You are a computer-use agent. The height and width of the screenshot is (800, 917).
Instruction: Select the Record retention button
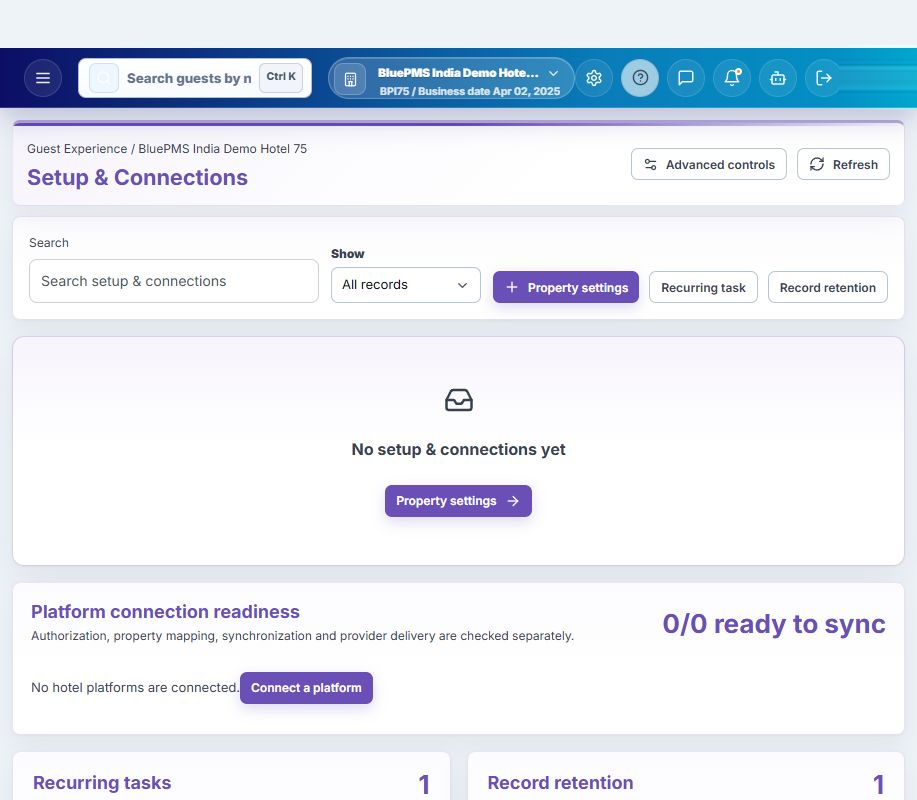(828, 287)
